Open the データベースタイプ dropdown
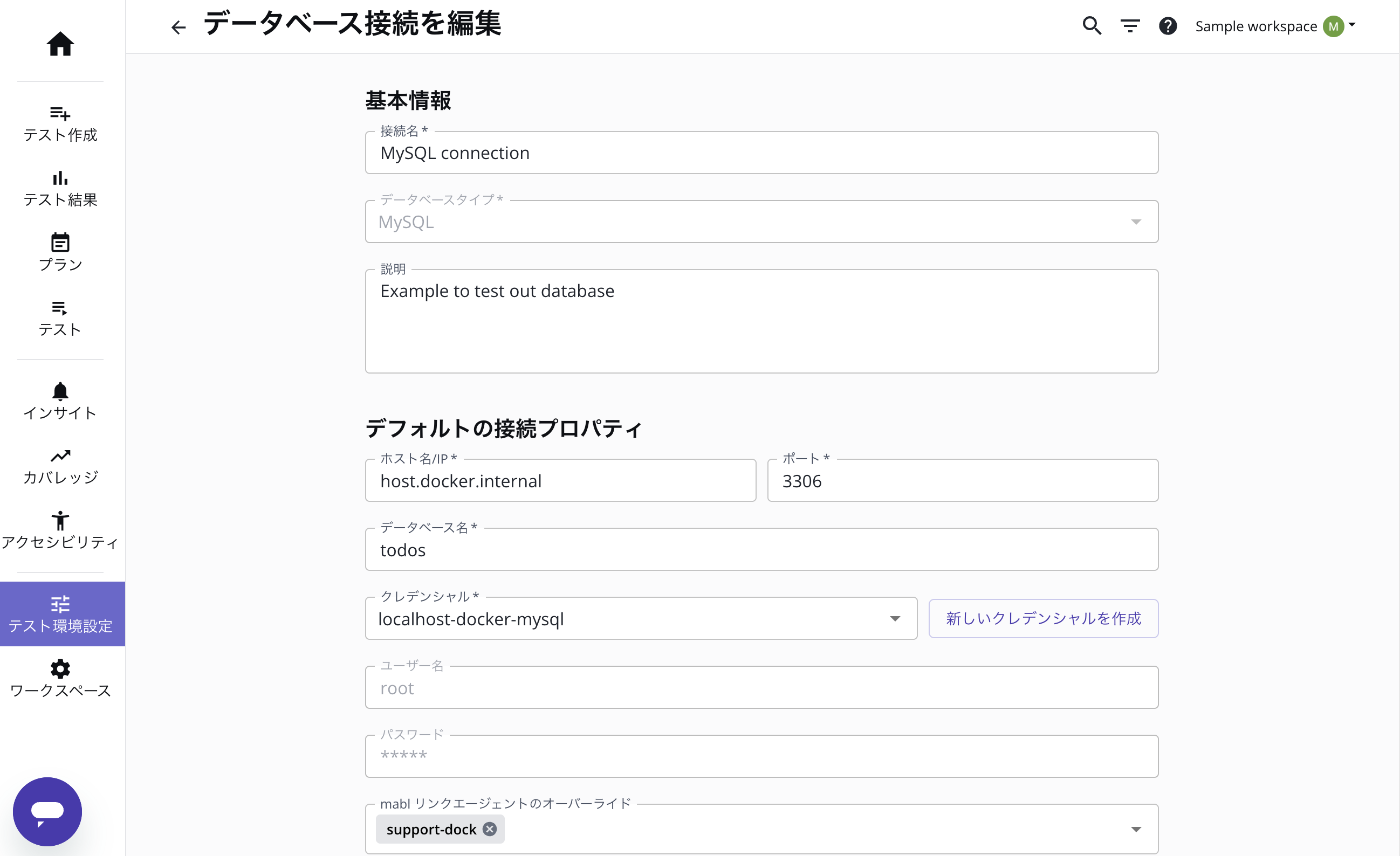Screen dimensions: 1400x856 click(x=1136, y=222)
